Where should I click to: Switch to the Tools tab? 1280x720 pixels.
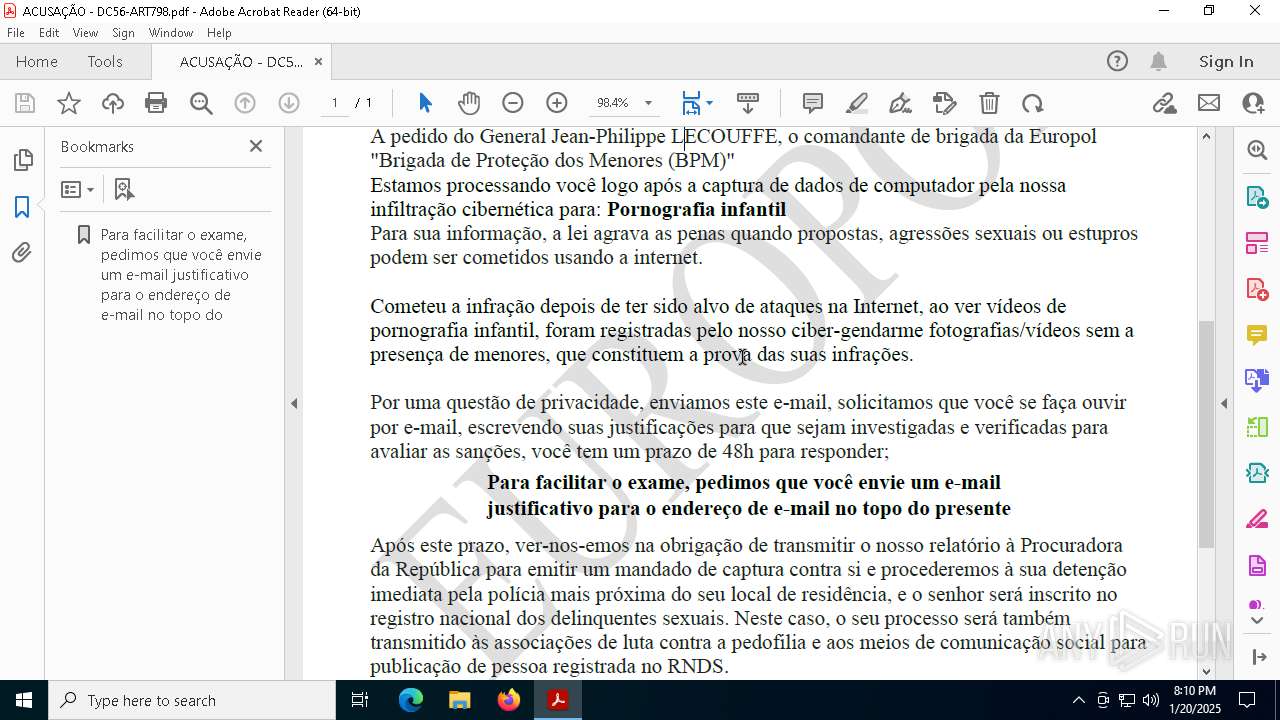105,61
